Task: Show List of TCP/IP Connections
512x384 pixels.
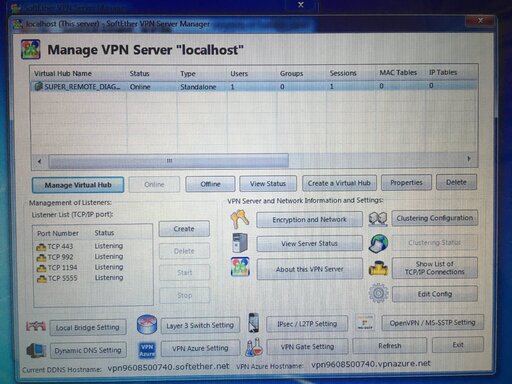Action: click(x=435, y=268)
